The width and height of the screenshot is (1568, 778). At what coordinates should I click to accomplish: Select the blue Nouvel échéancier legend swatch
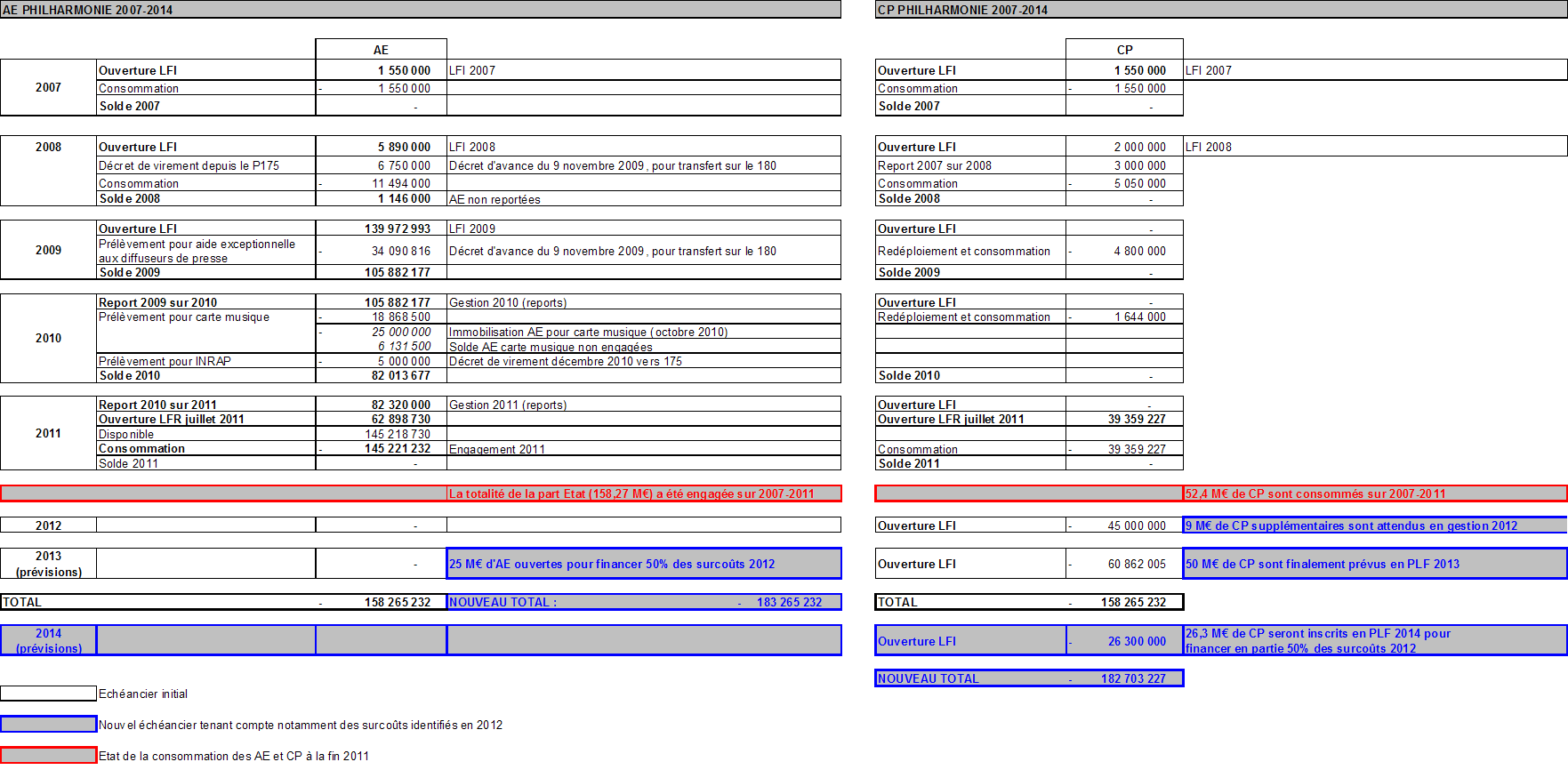click(48, 725)
